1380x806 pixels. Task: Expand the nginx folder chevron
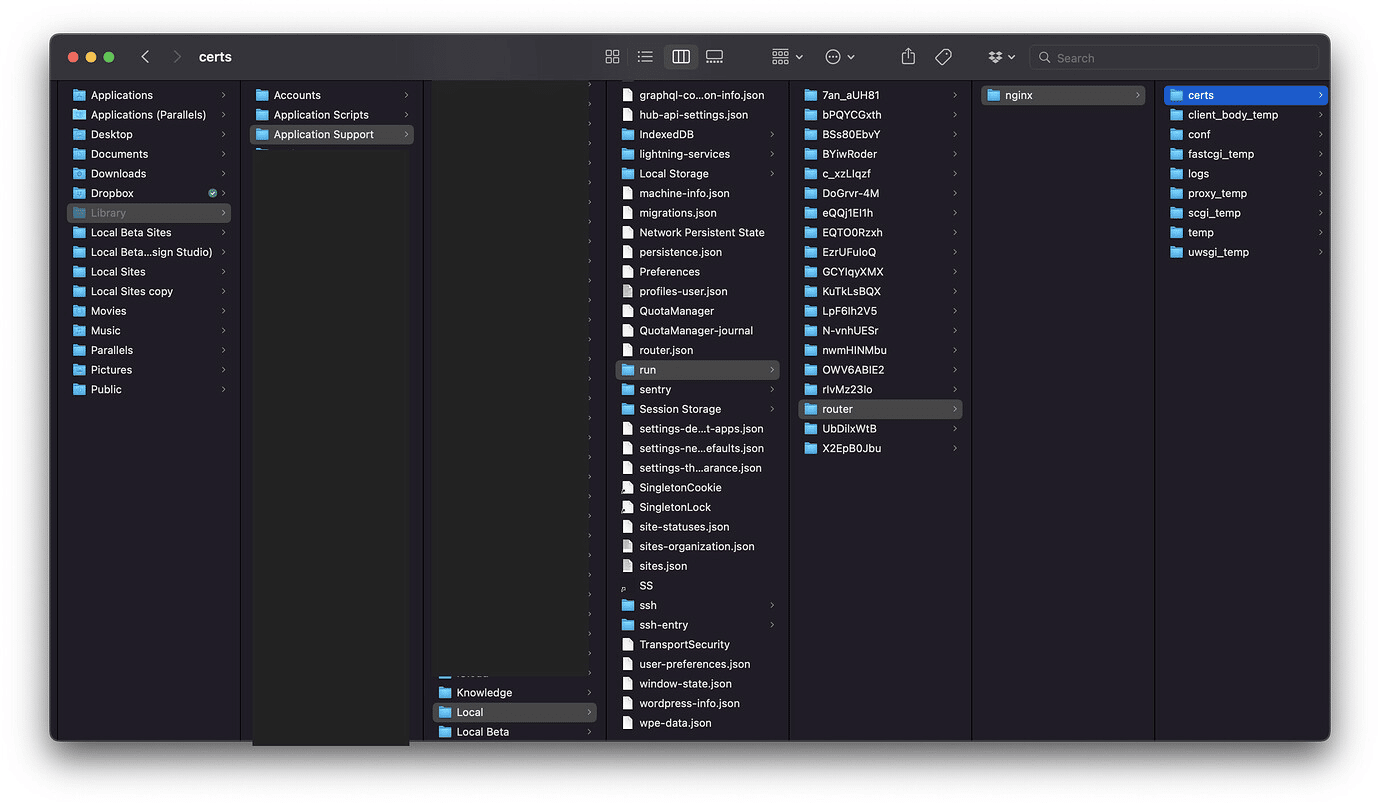[1138, 95]
